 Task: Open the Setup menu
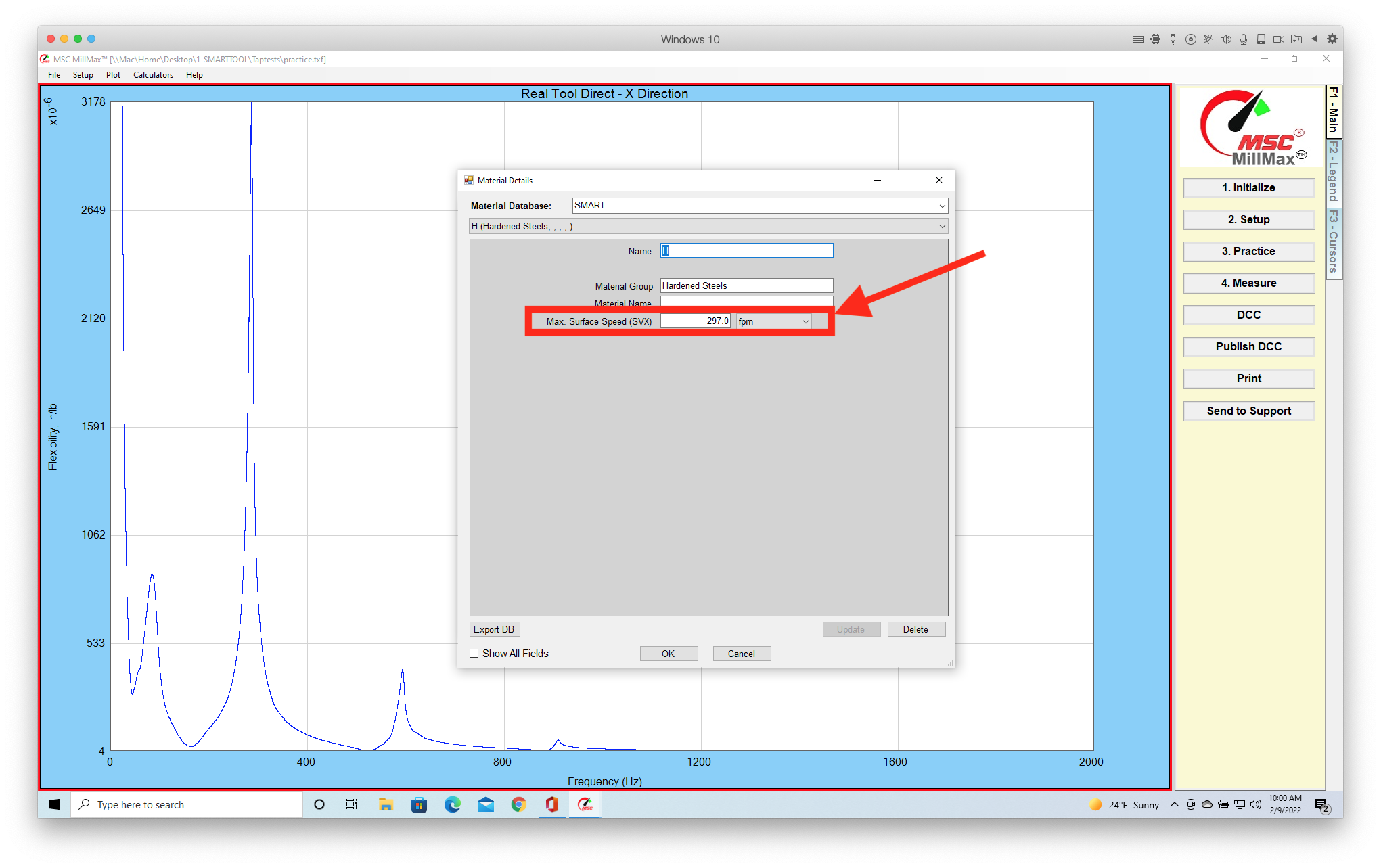pos(83,75)
